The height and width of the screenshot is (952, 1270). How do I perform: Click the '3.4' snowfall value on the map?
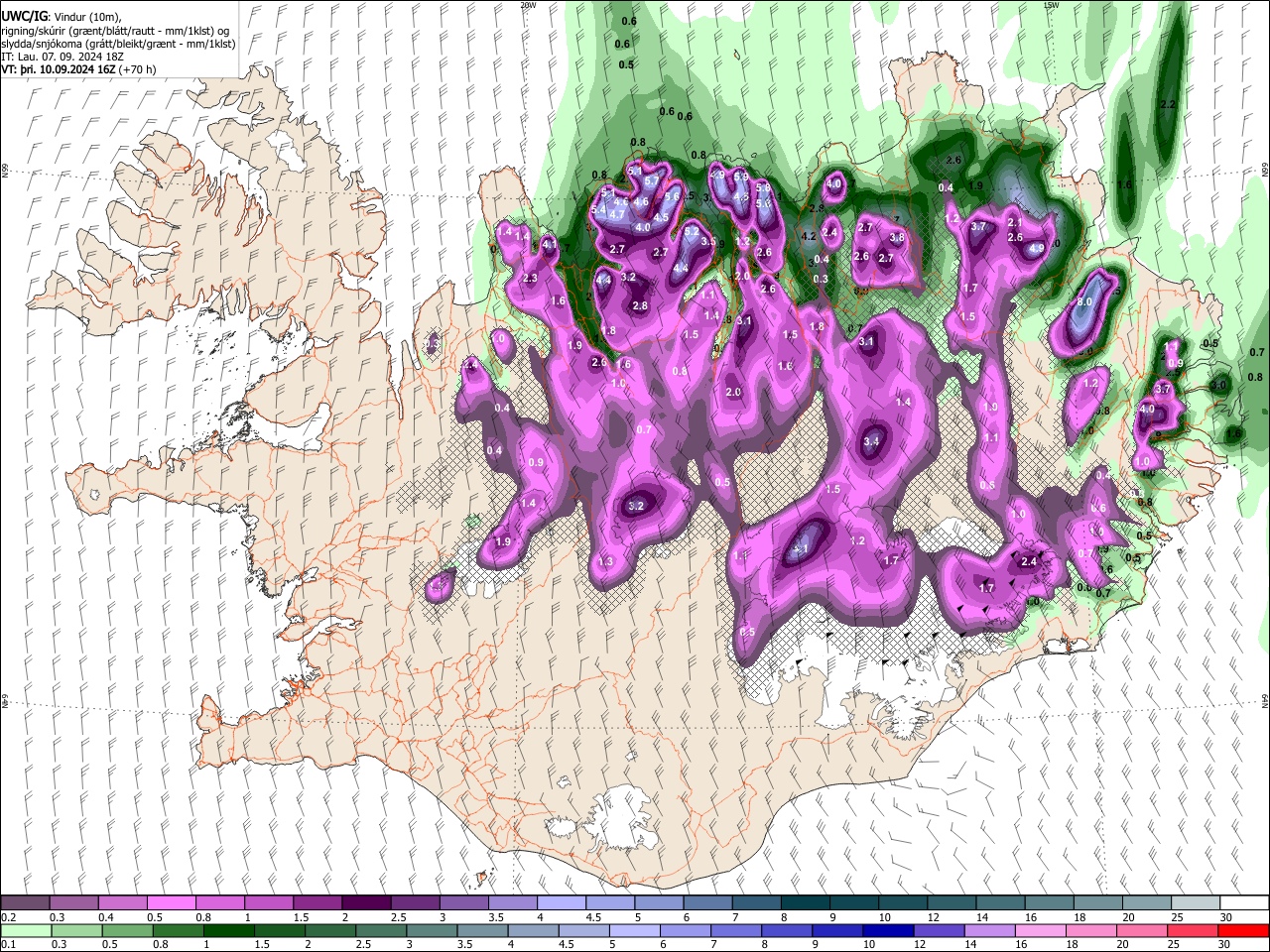(872, 441)
